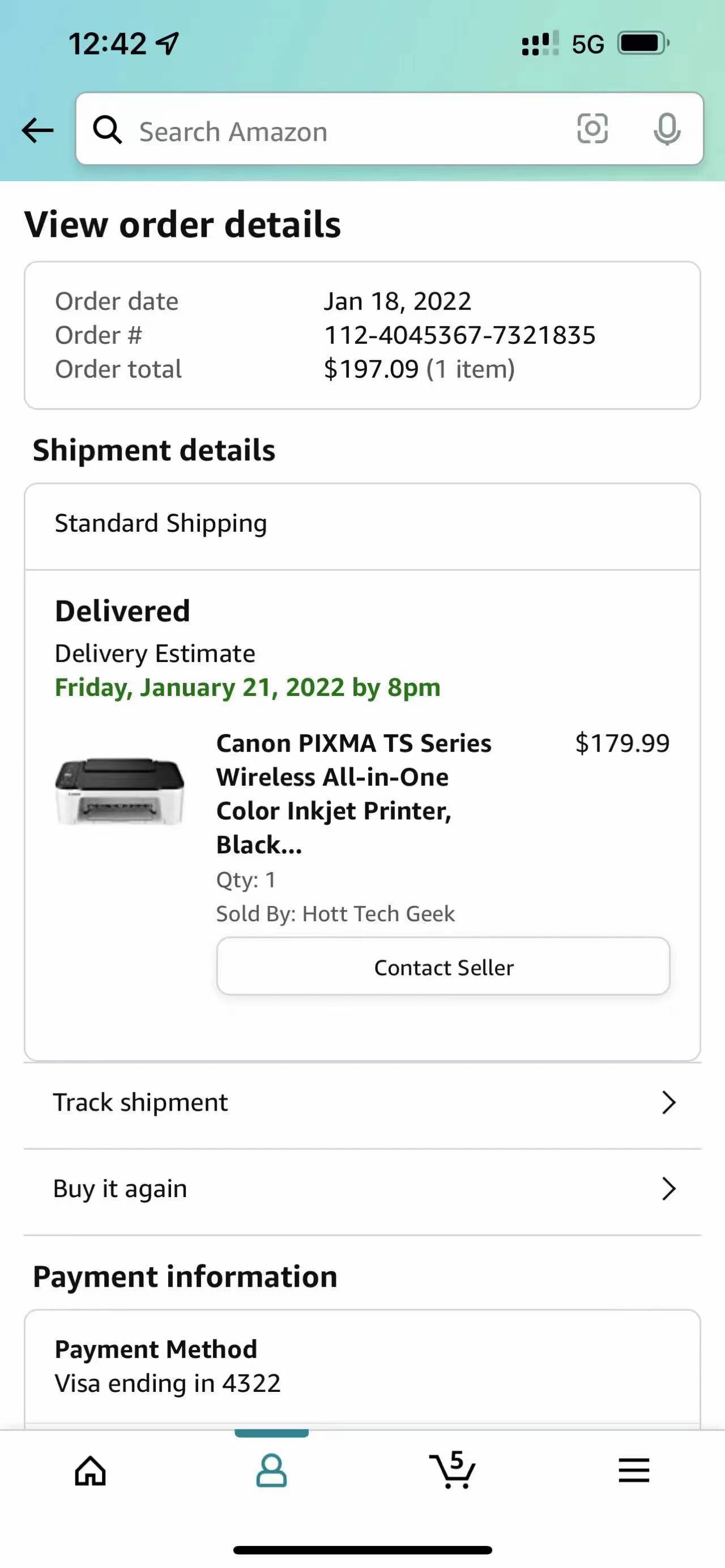Tap the search magnifier icon
This screenshot has width=725, height=1568.
108,130
